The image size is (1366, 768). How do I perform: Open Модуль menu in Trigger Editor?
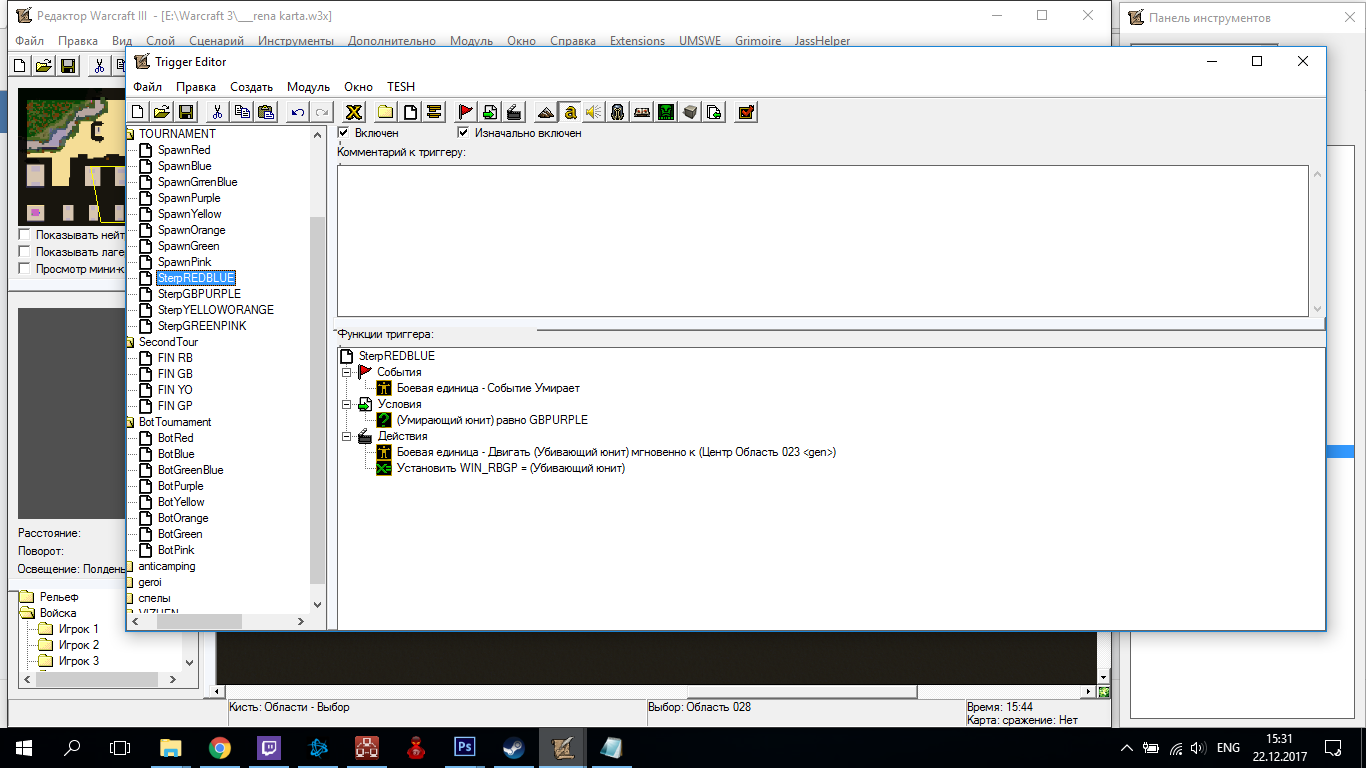[308, 87]
